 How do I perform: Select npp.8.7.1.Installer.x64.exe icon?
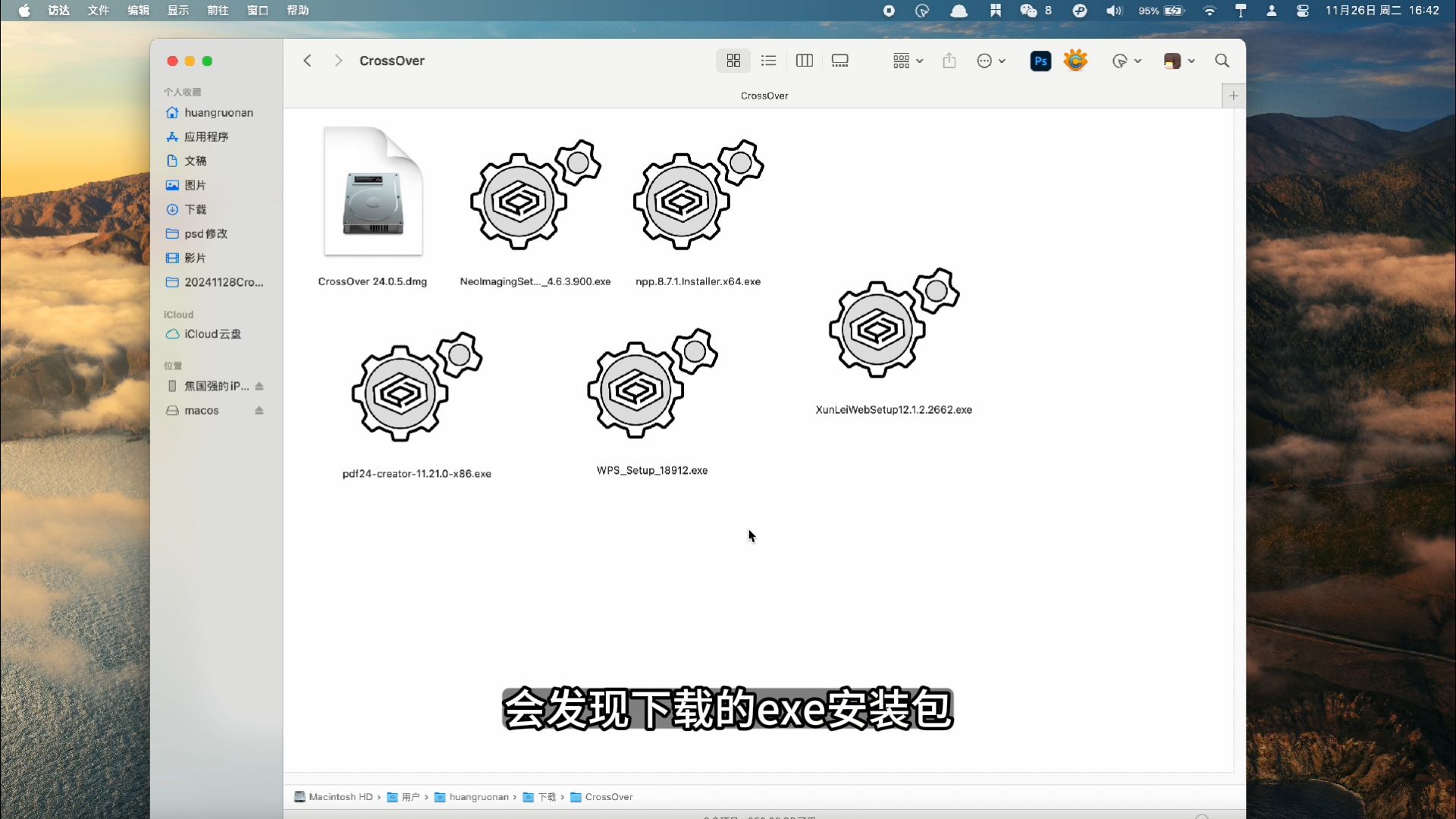(x=698, y=195)
